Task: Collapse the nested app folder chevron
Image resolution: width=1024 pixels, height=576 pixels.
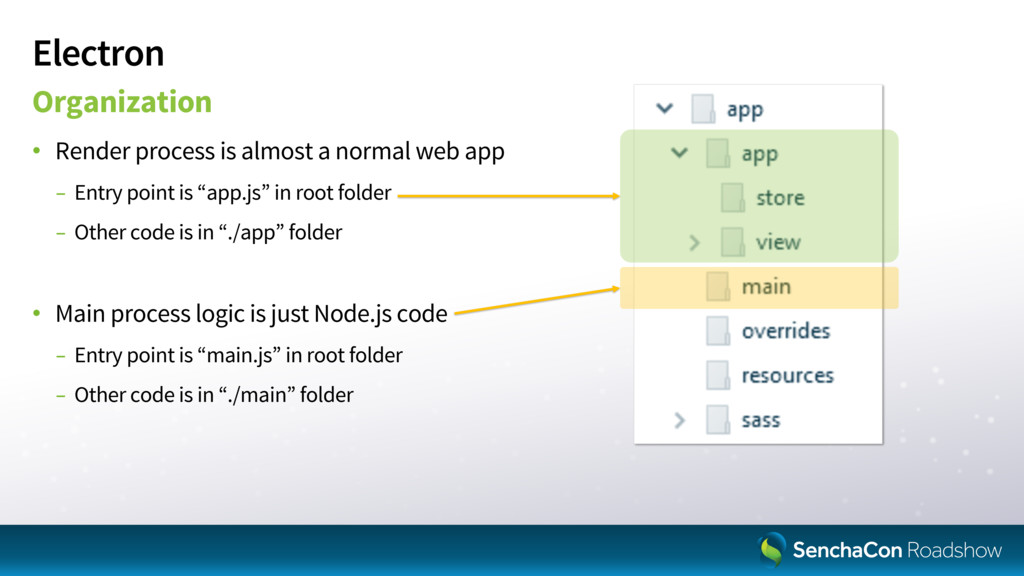Action: point(679,153)
